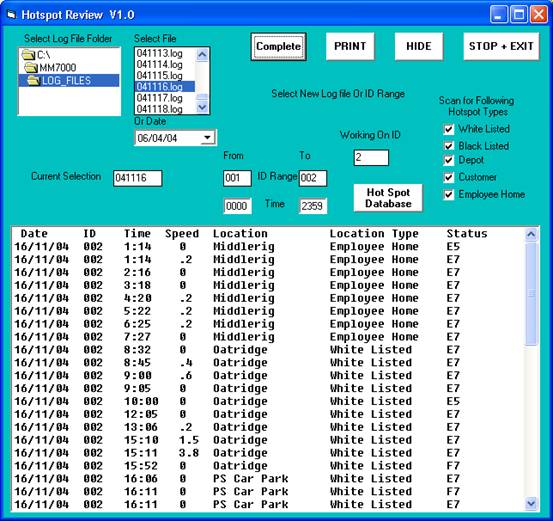Click results list scroll down arrow
Image resolution: width=553 pixels, height=521 pixels.
click(531, 503)
